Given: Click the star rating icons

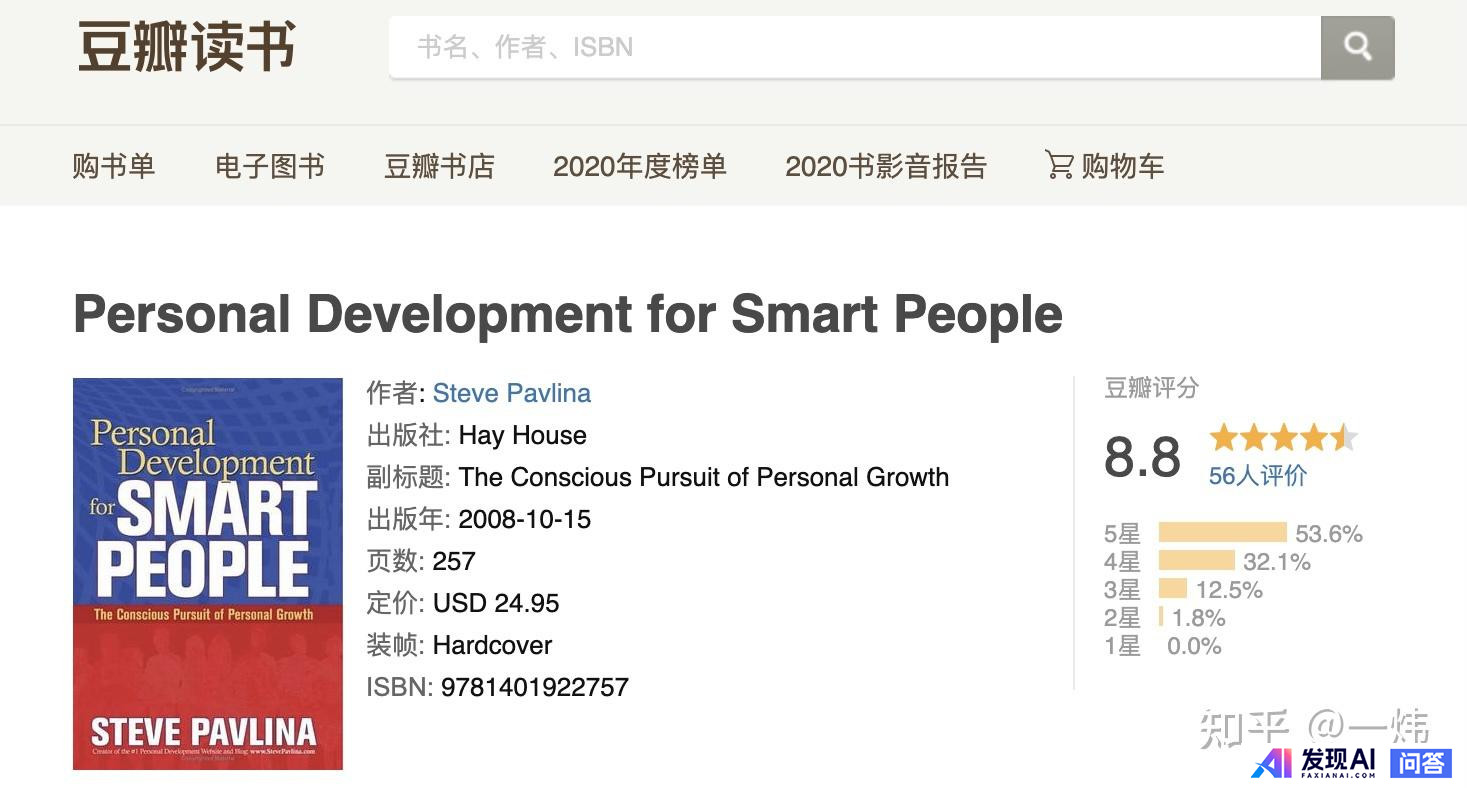Looking at the screenshot, I should tap(1283, 438).
